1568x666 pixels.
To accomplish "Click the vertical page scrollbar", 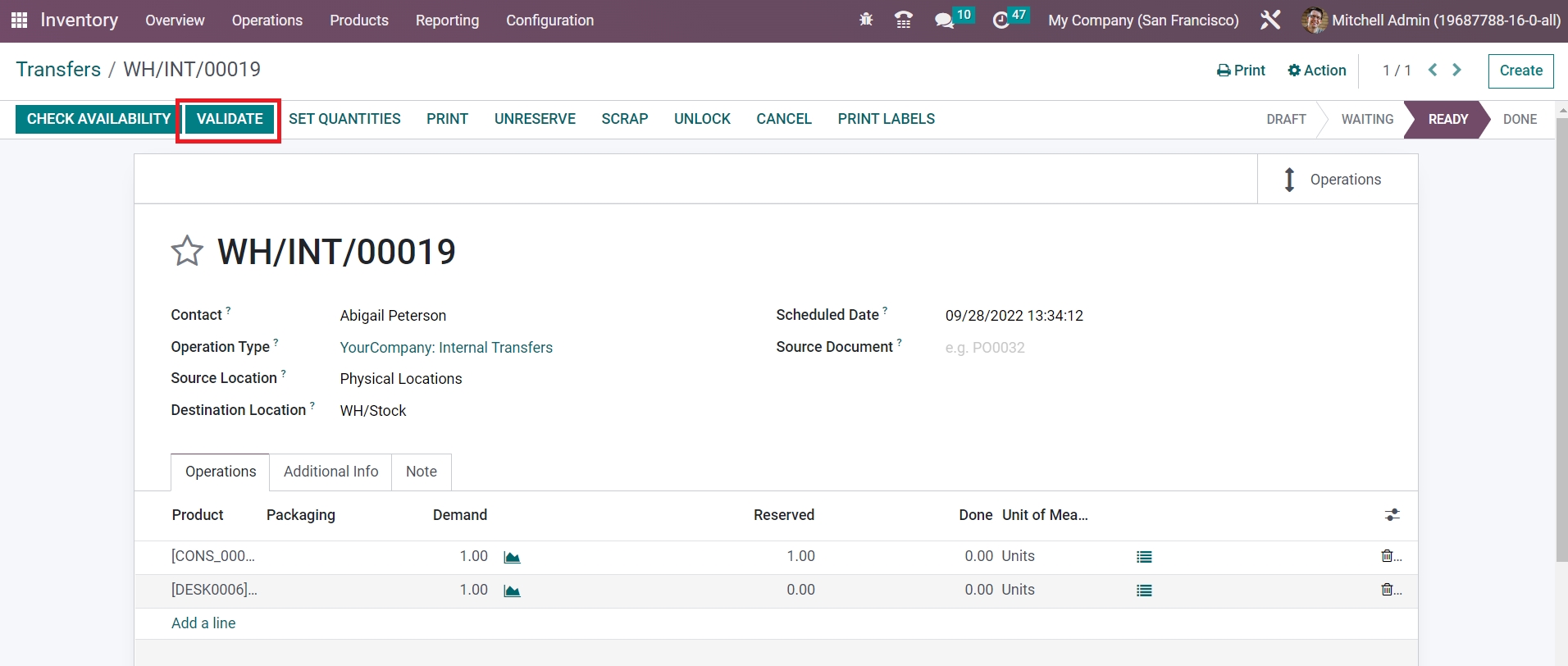I will pos(1561,340).
